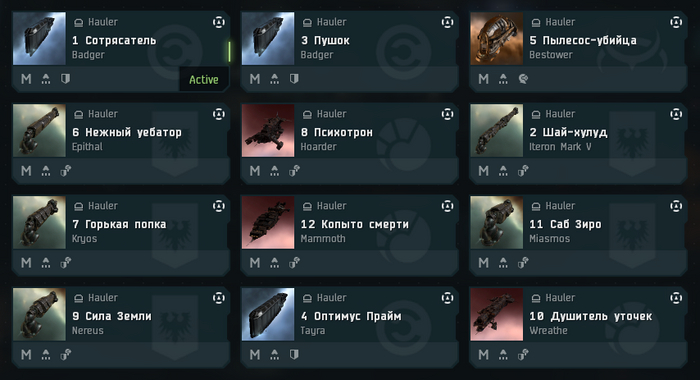
Task: Click the round emblem icon on 7 Горькая попка
Action: coord(219,206)
